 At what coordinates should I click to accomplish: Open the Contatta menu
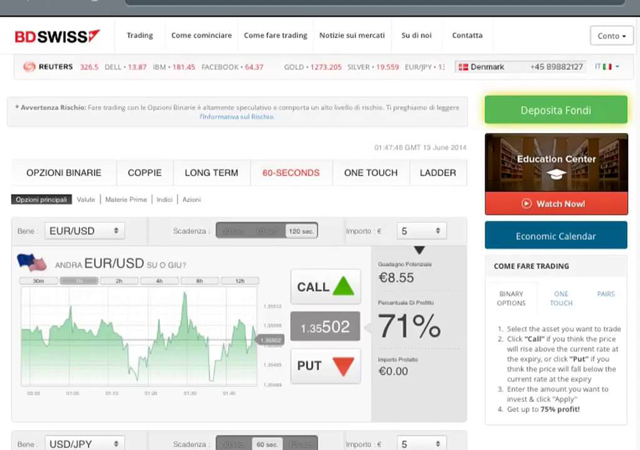click(467, 36)
